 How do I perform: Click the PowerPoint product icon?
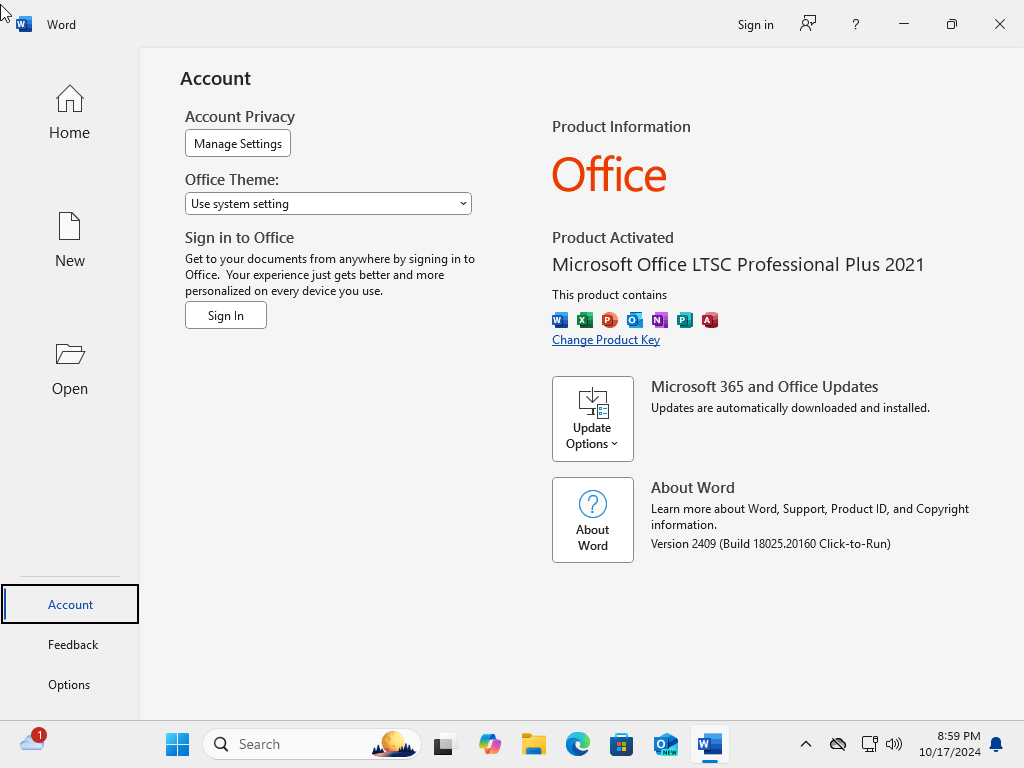tap(609, 320)
